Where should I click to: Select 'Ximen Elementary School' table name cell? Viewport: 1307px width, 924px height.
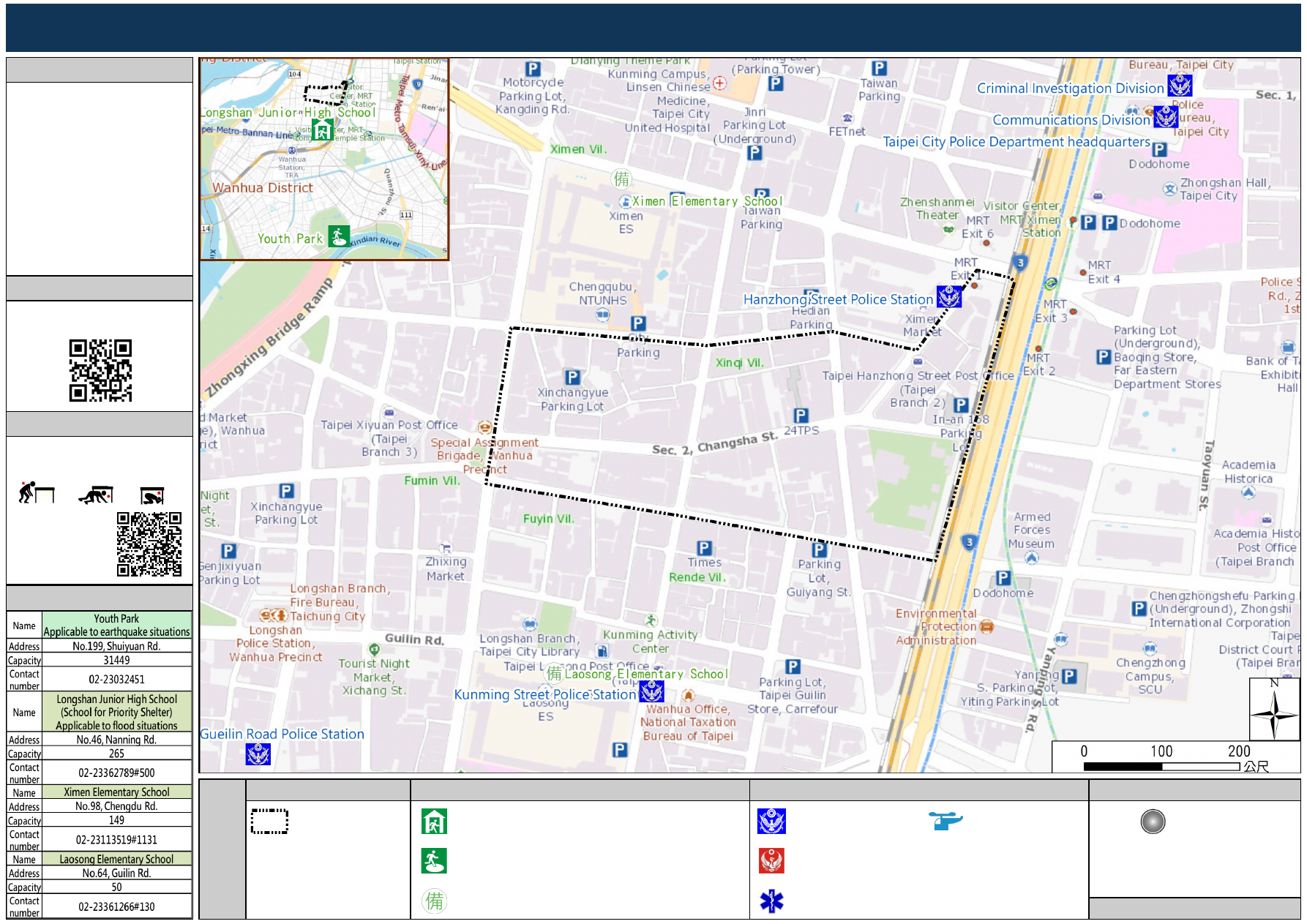[x=116, y=792]
